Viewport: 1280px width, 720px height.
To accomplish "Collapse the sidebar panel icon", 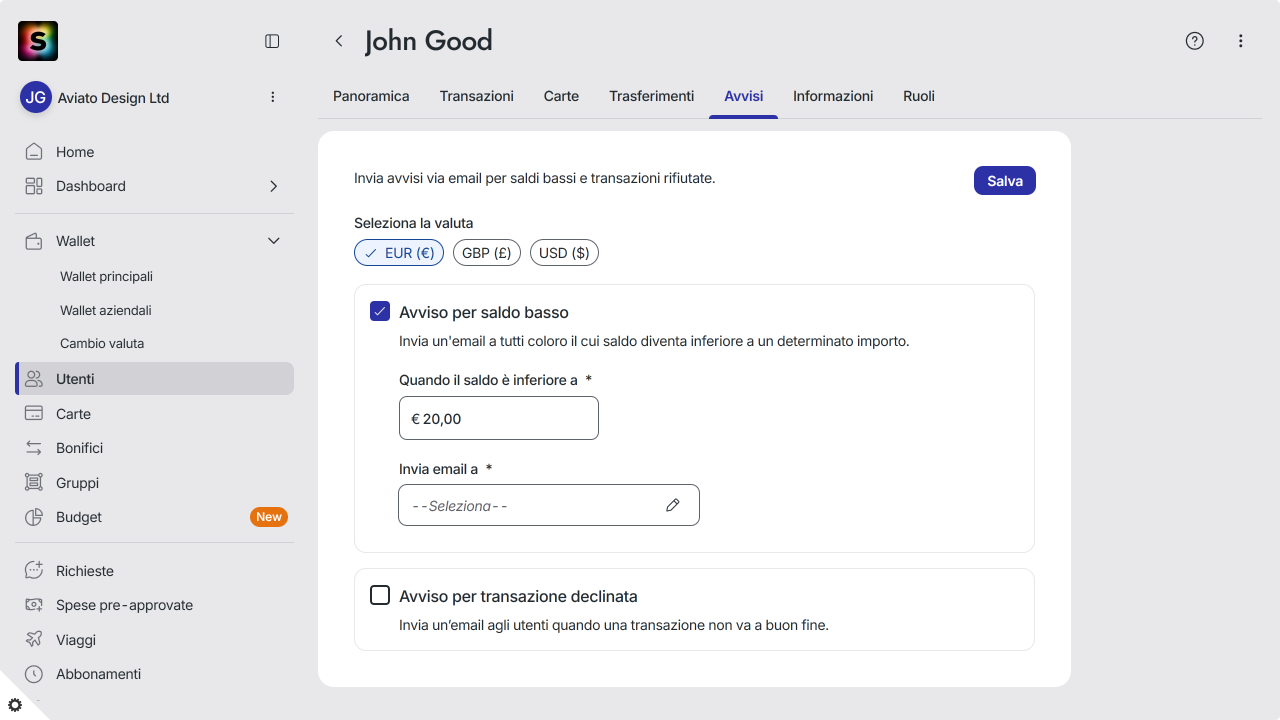I will [x=272, y=41].
